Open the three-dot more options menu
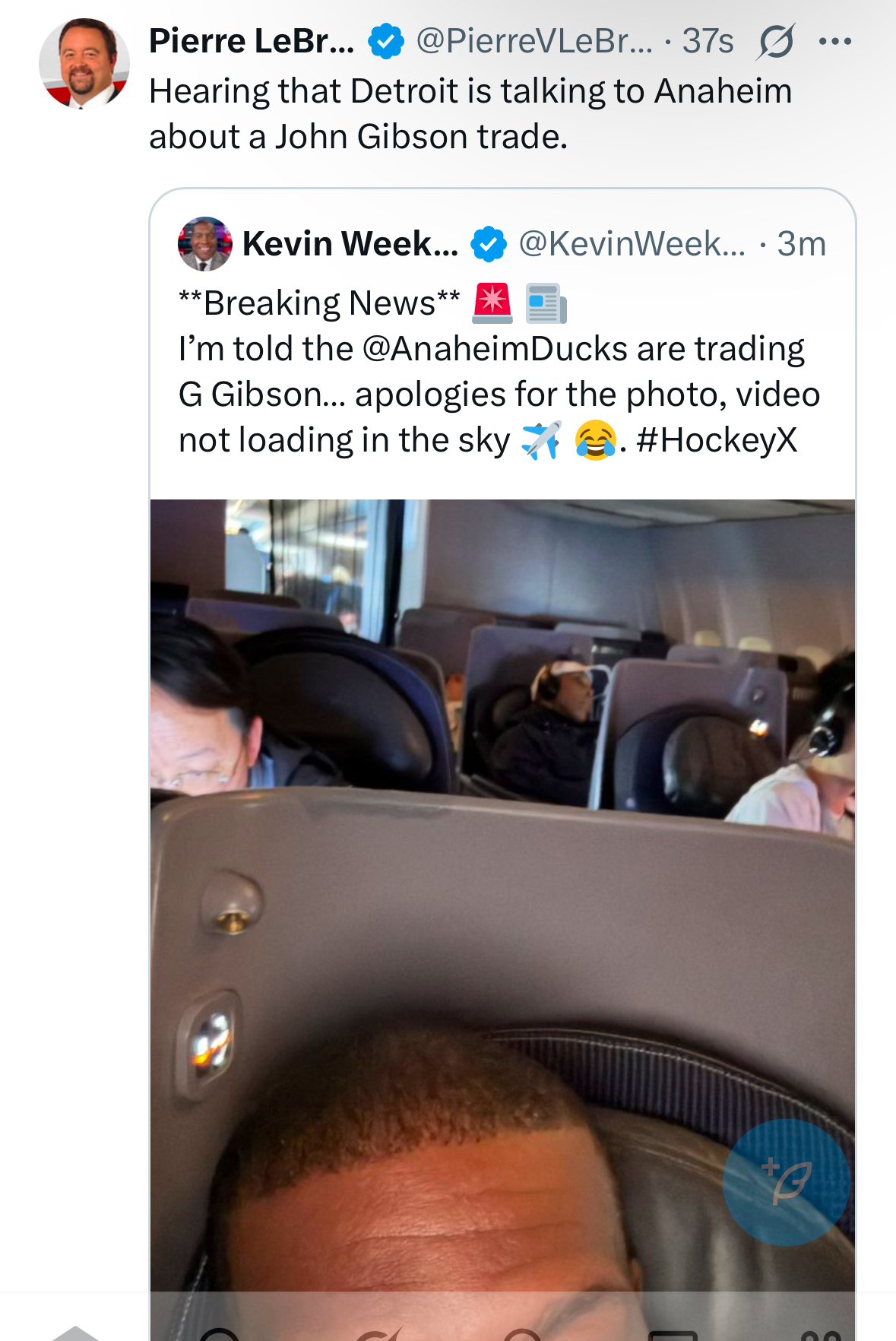Image resolution: width=896 pixels, height=1341 pixels. click(835, 41)
